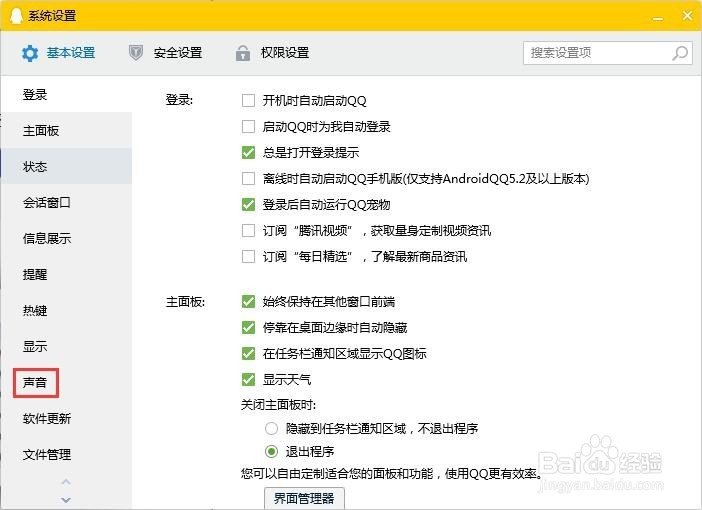This screenshot has width=702, height=510.
Task: Click the 主面板: section label
Action: 185,302
